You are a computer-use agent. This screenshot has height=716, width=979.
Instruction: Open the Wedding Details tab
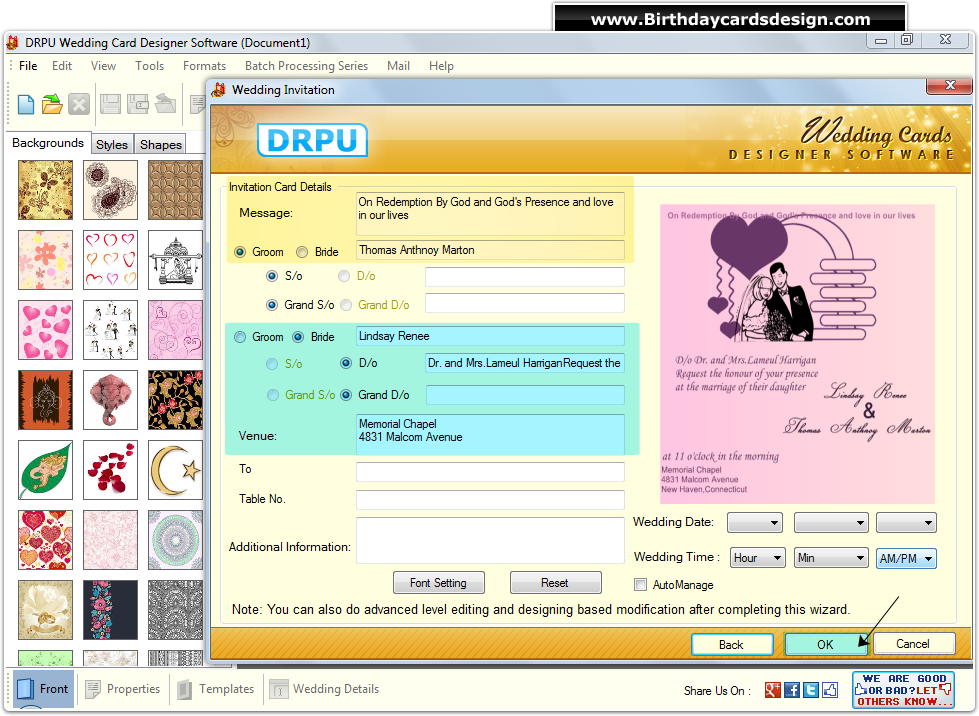click(x=325, y=689)
